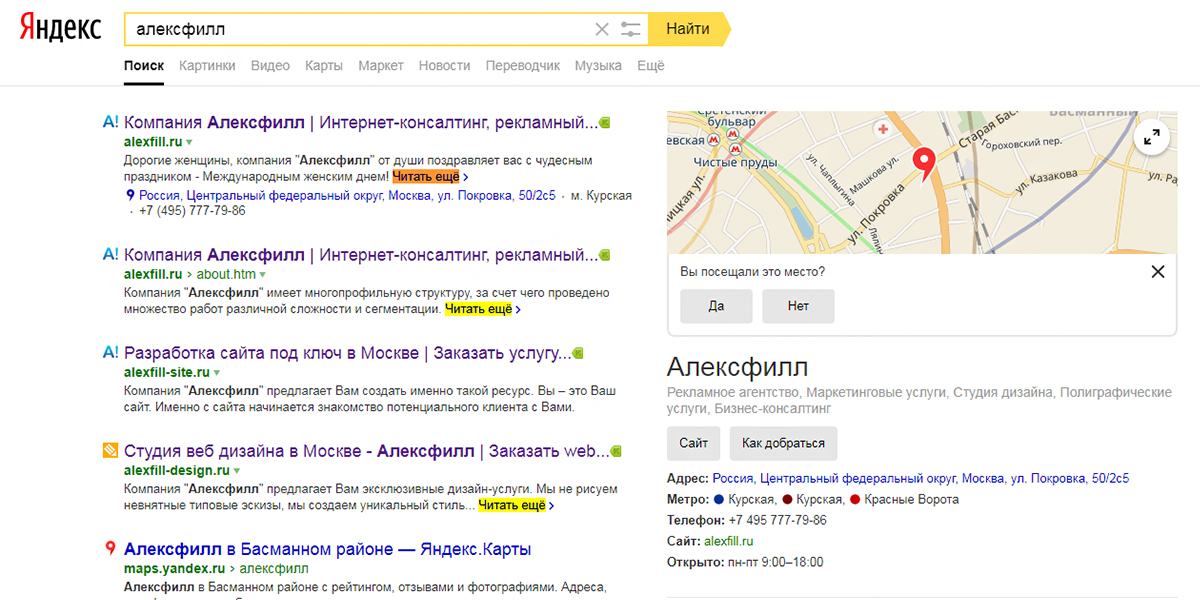This screenshot has width=1200, height=600.
Task: Answer Да to visited place question
Action: tap(716, 306)
